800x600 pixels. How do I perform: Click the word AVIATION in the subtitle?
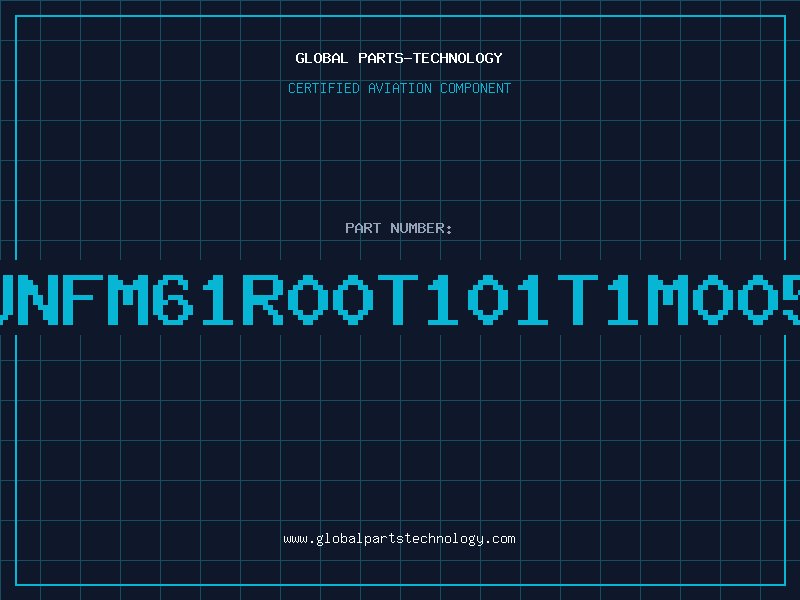point(400,88)
